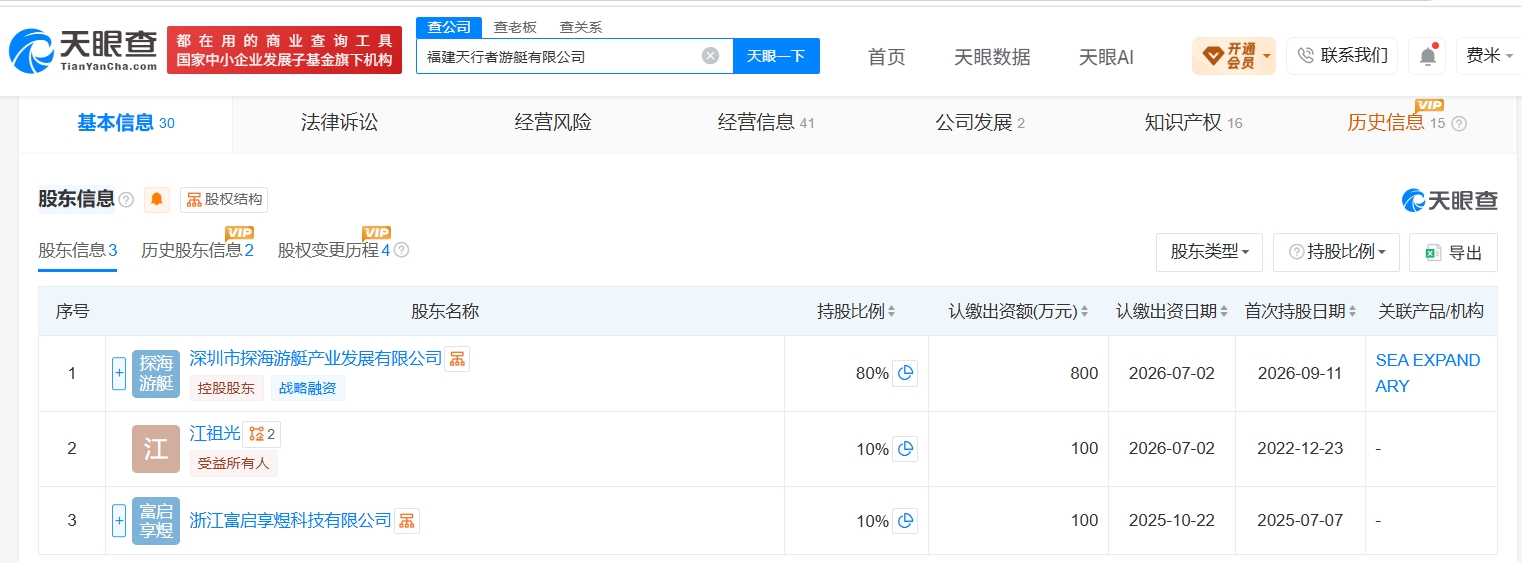View pie chart for 浙江富启享煜 10% share

905,521
